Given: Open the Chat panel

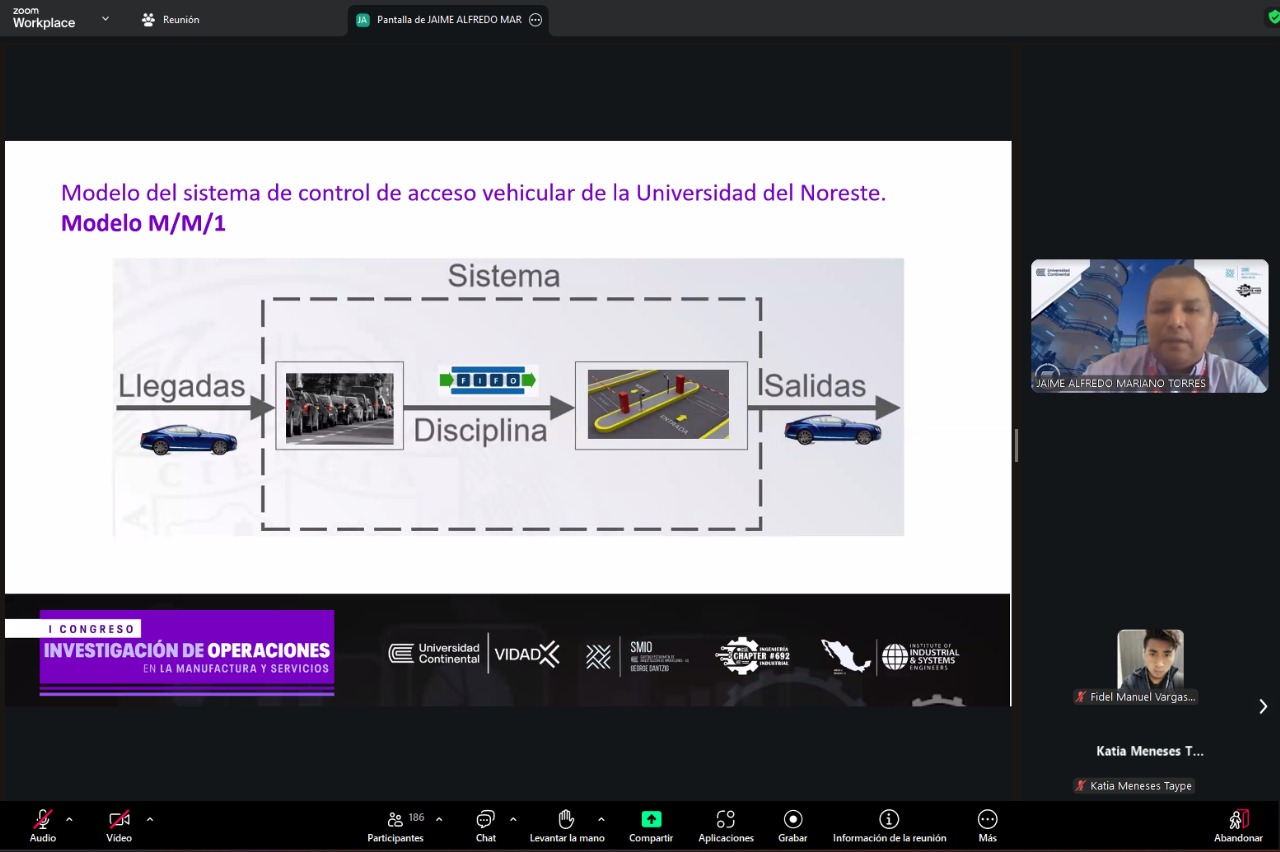Looking at the screenshot, I should point(485,825).
